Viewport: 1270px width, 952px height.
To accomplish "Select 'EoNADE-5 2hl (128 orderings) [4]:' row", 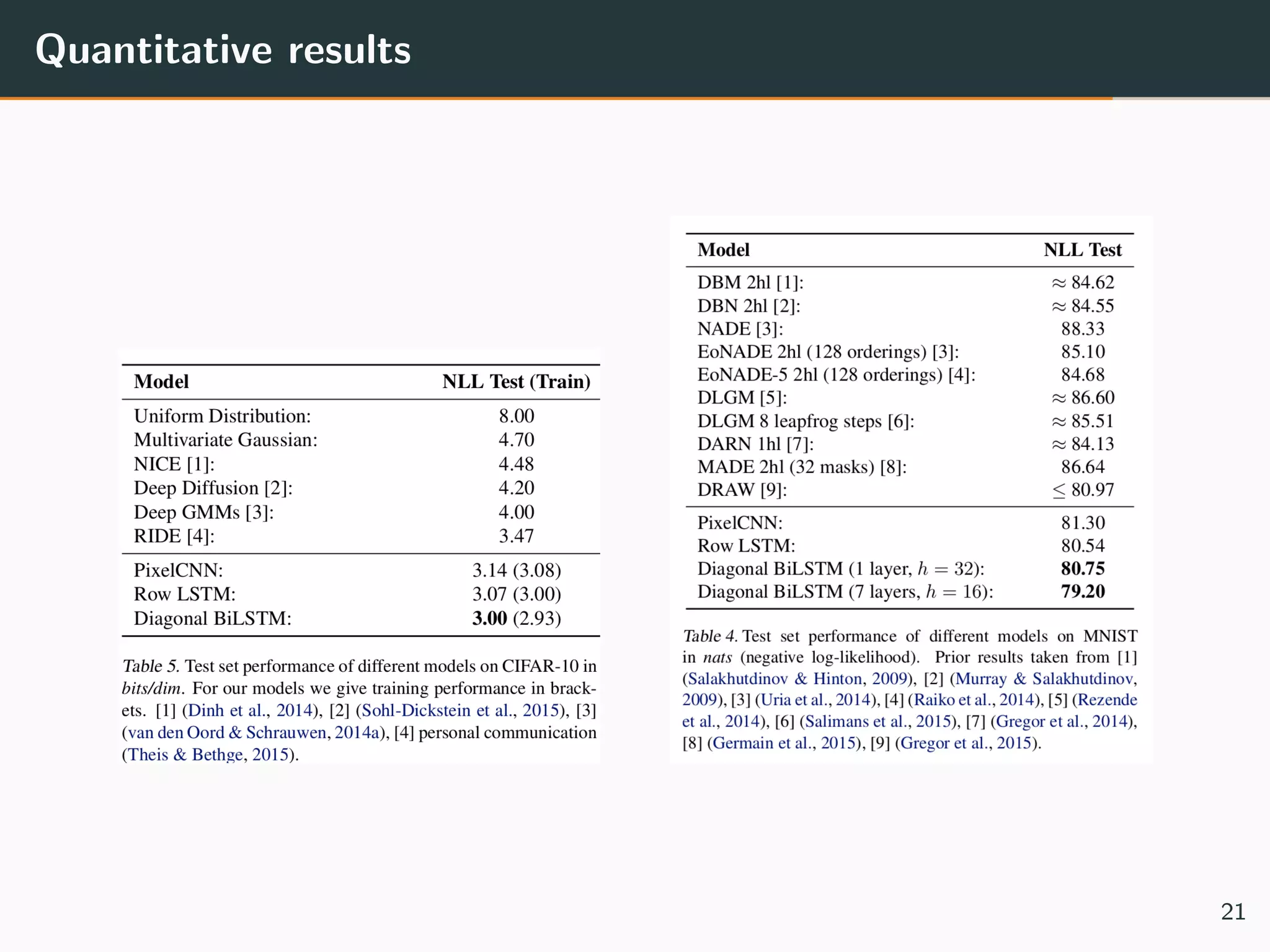I will click(837, 375).
